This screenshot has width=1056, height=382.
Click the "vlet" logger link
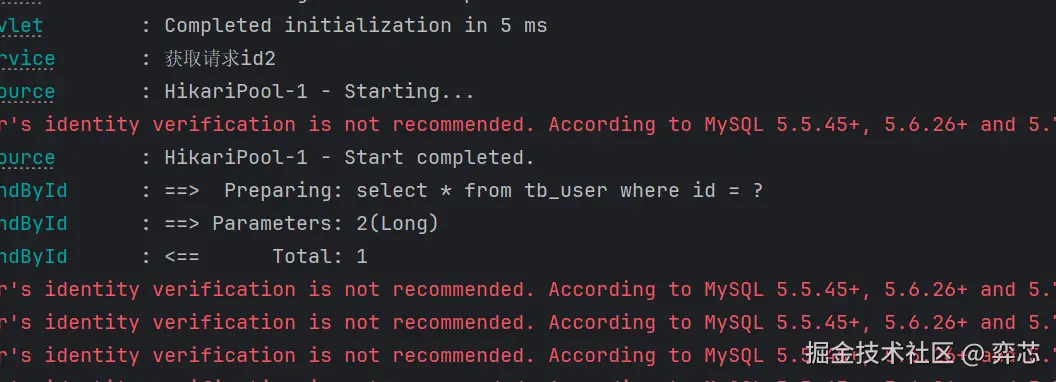pos(21,26)
